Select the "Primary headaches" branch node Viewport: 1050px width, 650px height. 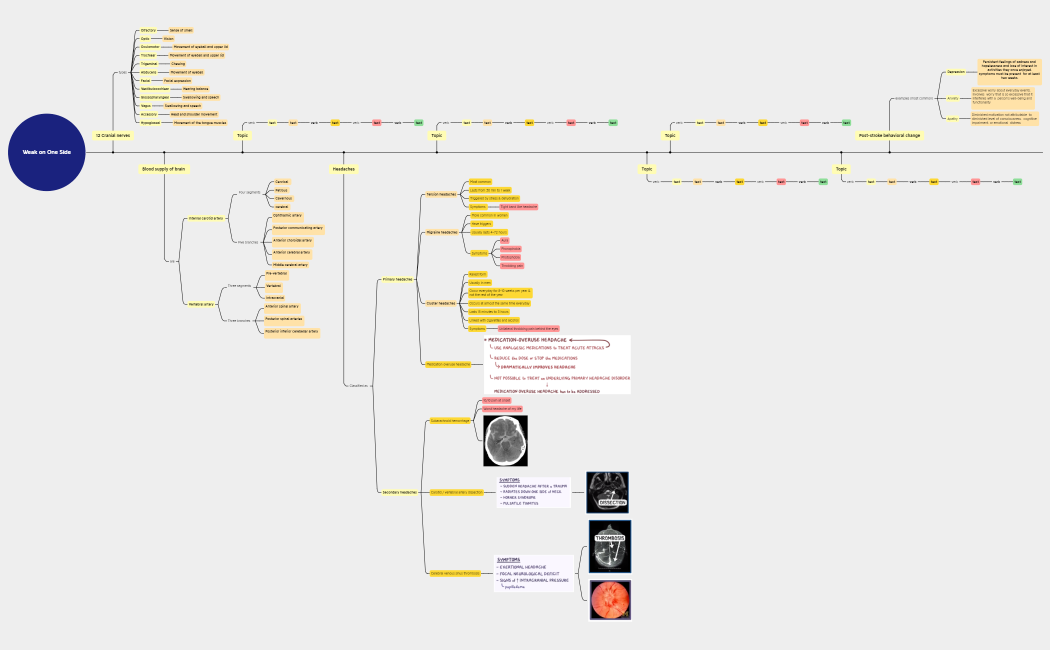397,279
